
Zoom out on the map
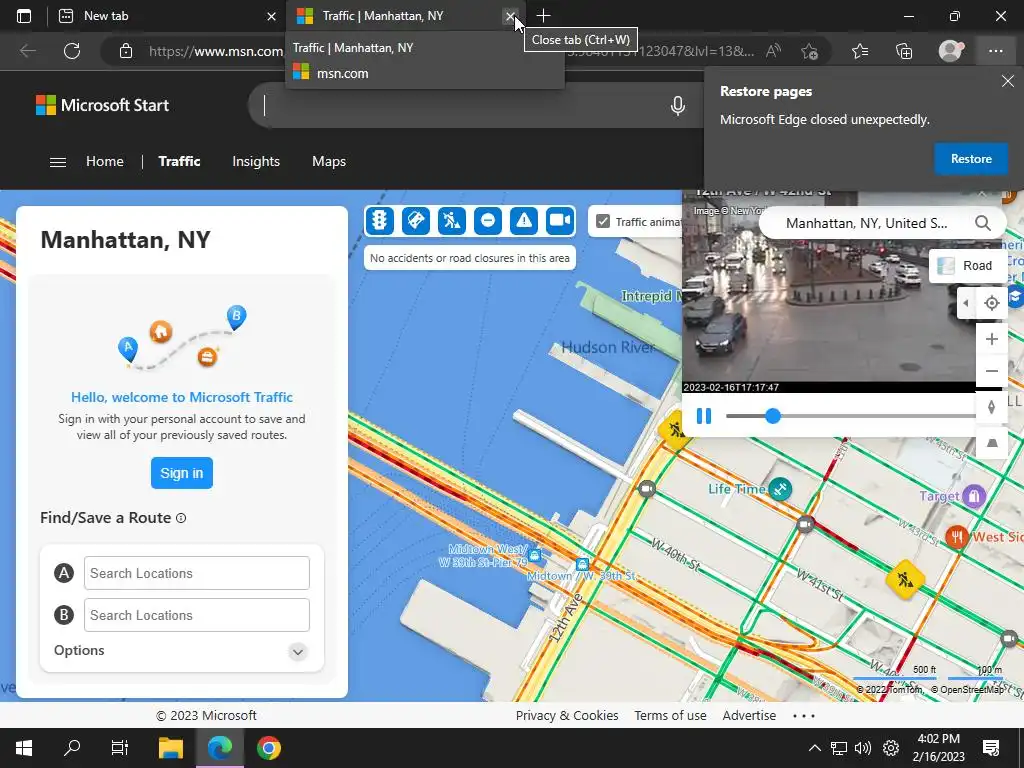(x=991, y=371)
